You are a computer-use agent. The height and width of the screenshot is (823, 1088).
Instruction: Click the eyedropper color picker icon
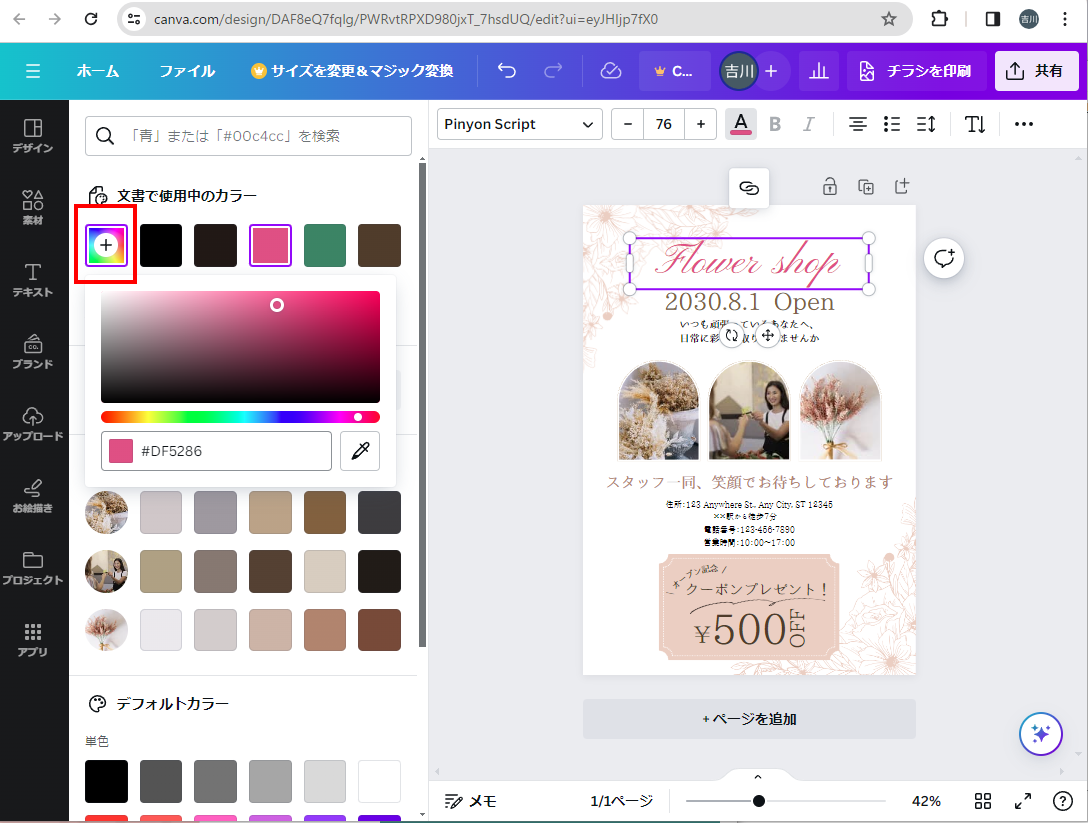(x=360, y=451)
